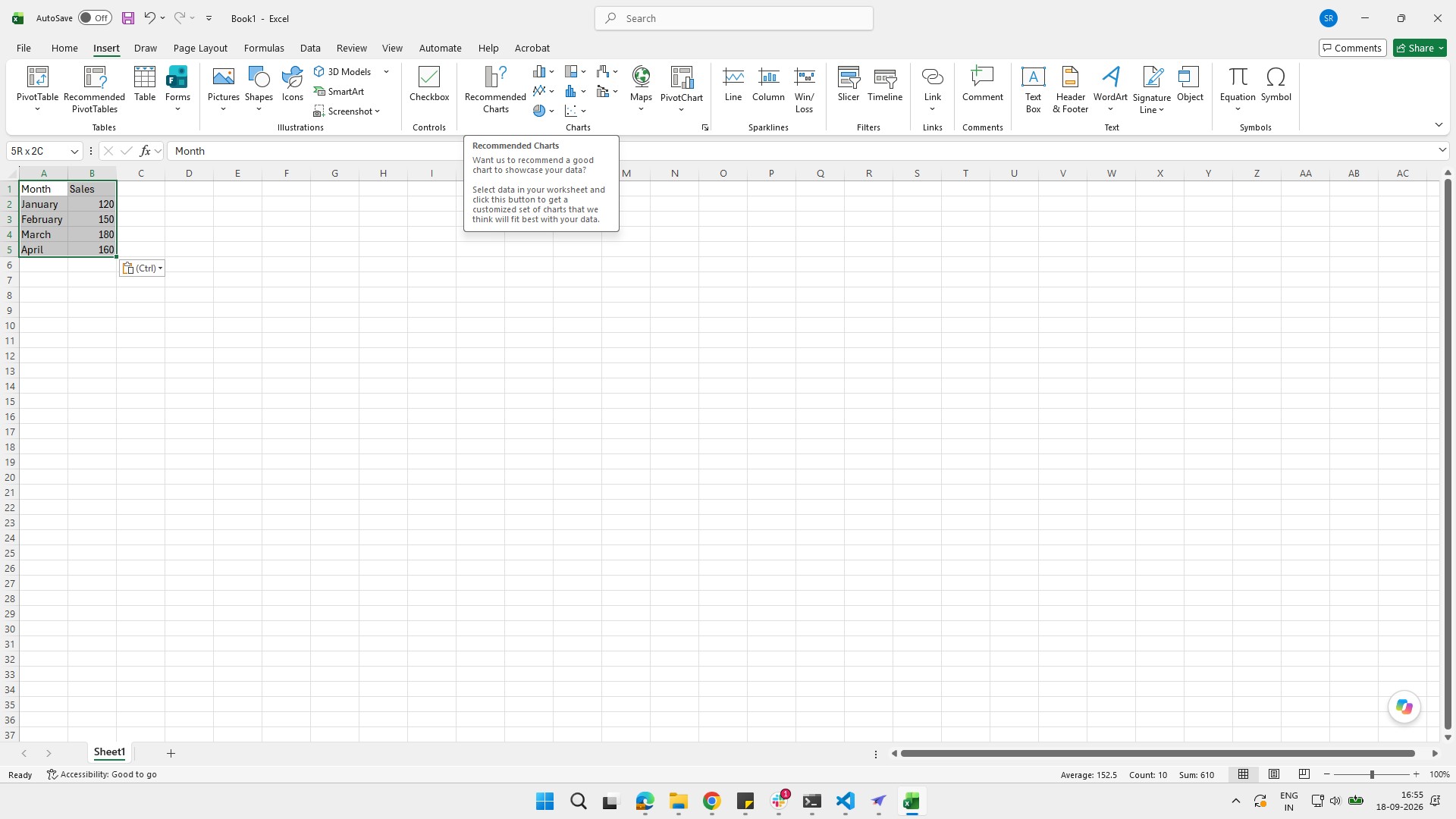Switch to Page Layout view in status bar

click(1274, 774)
